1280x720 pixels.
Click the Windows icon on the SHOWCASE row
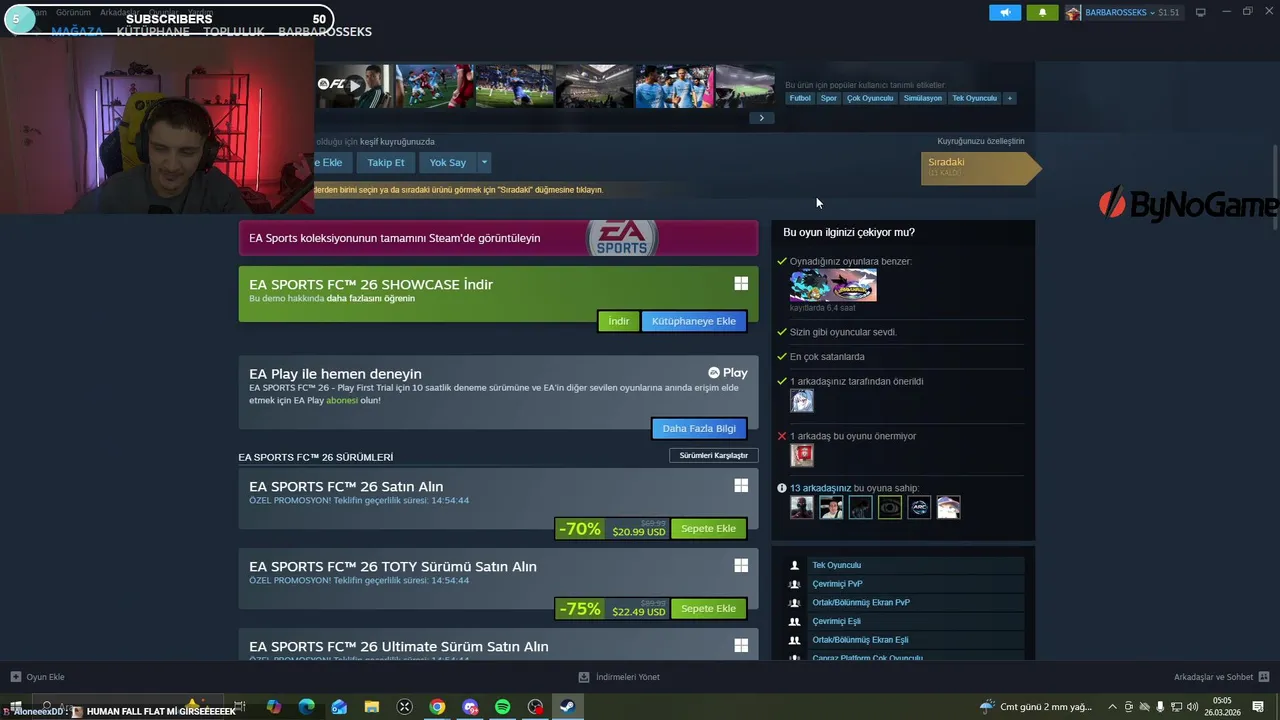coord(741,284)
